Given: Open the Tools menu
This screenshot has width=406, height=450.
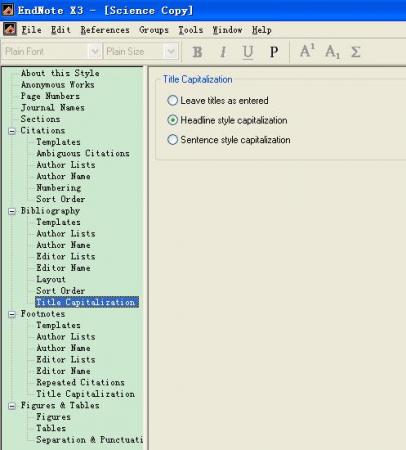Looking at the screenshot, I should (190, 30).
